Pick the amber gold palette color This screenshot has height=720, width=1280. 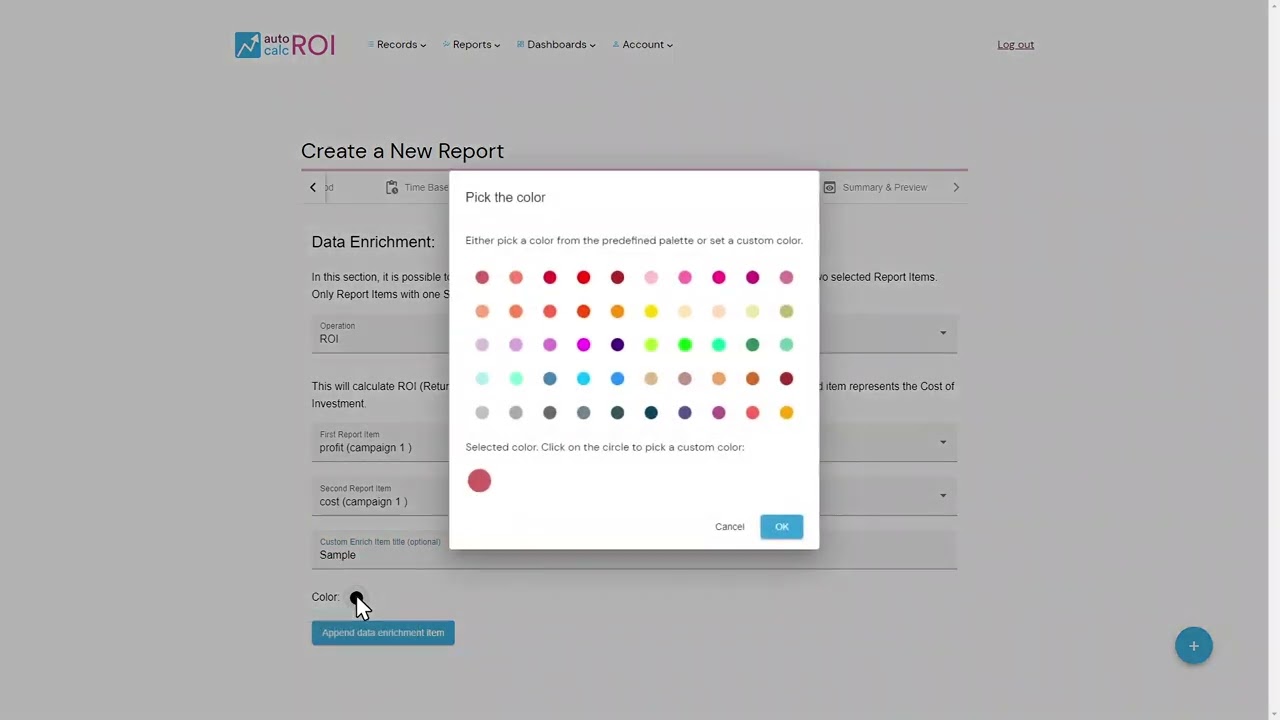786,413
